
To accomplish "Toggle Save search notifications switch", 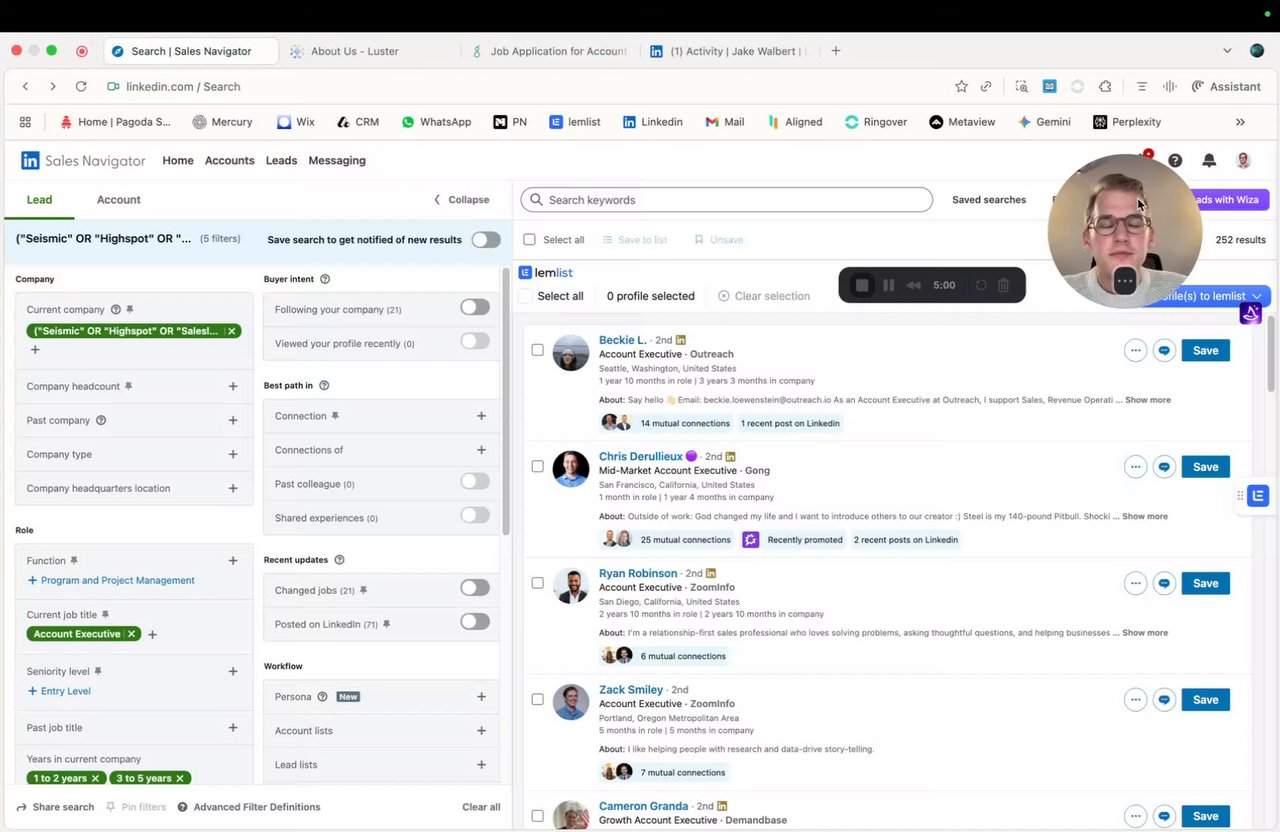I will click(486, 240).
